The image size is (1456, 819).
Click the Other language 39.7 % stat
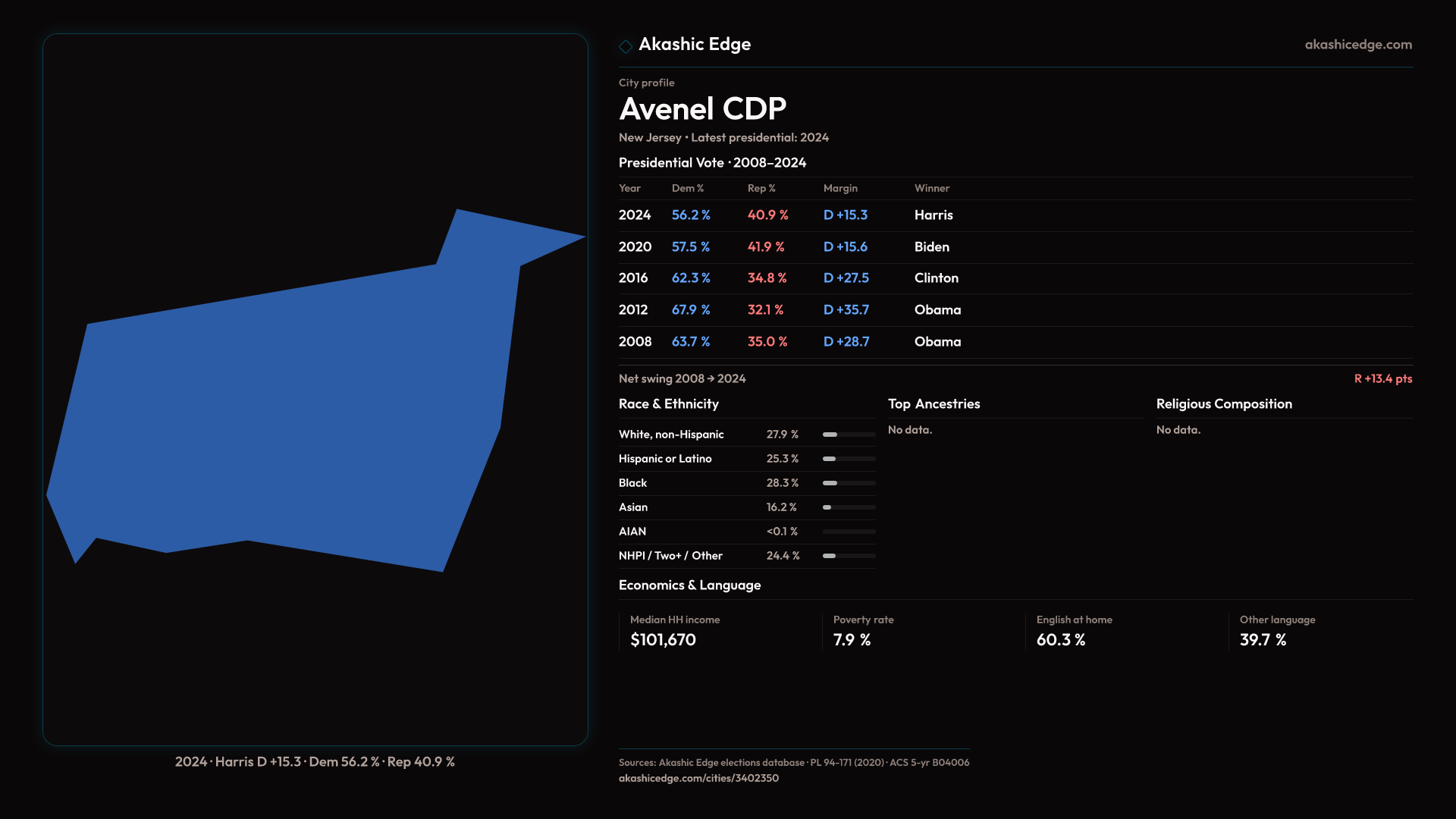pyautogui.click(x=1263, y=640)
